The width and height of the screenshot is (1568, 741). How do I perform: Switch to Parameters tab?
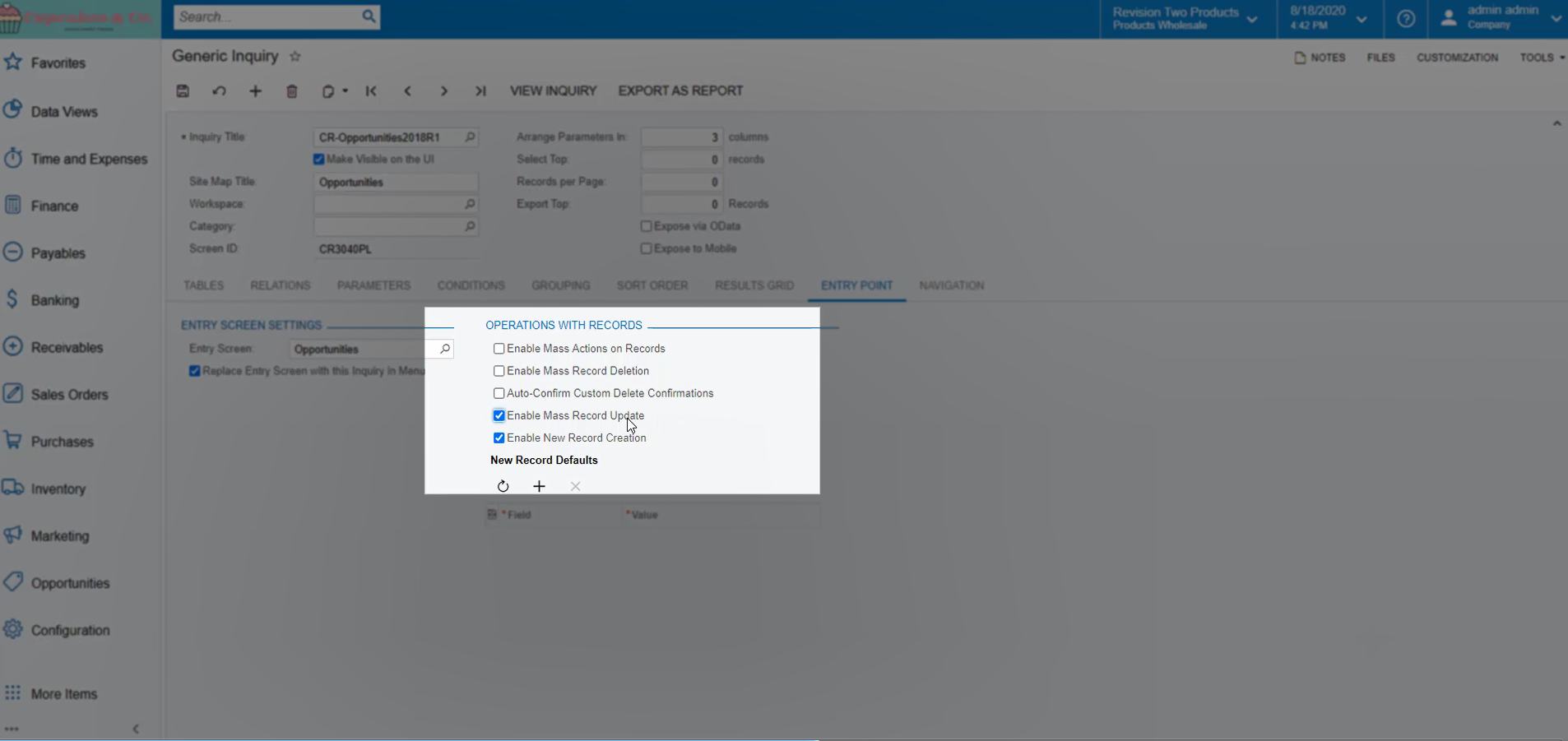(373, 285)
